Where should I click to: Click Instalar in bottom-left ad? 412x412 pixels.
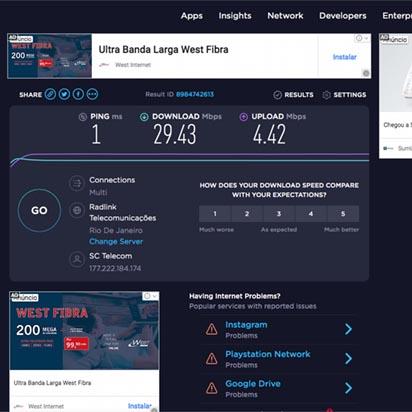pos(140,406)
